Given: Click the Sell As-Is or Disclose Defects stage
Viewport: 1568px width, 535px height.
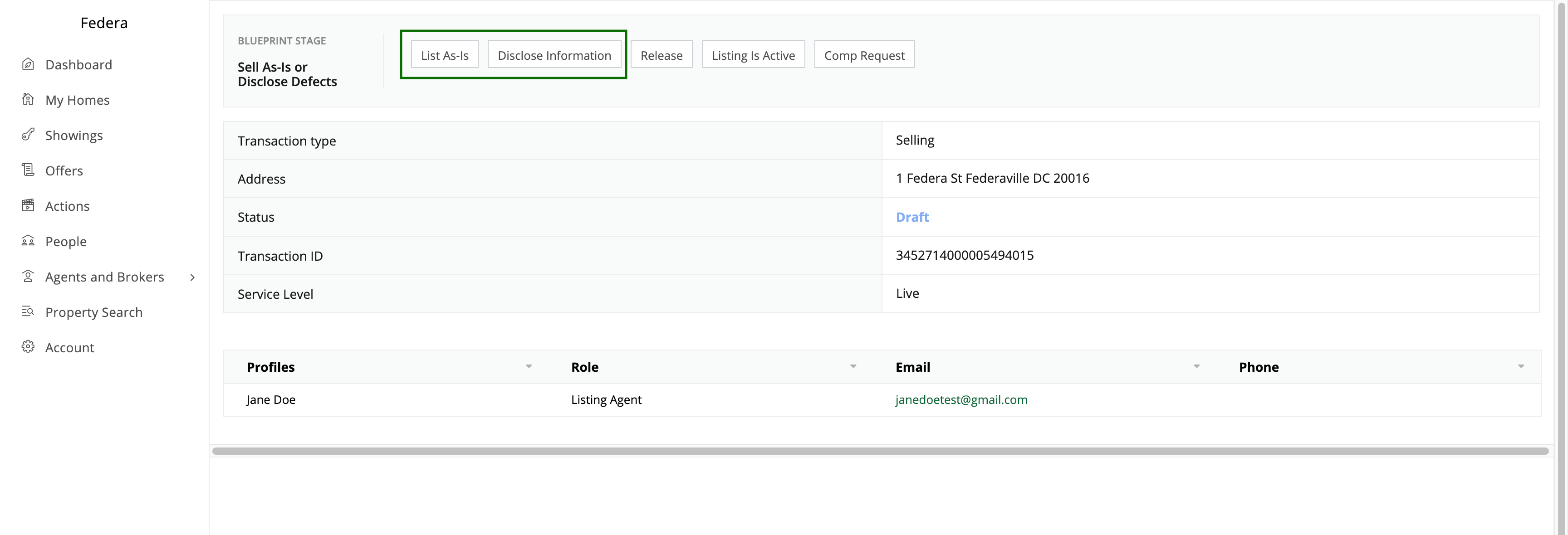Looking at the screenshot, I should pos(287,74).
